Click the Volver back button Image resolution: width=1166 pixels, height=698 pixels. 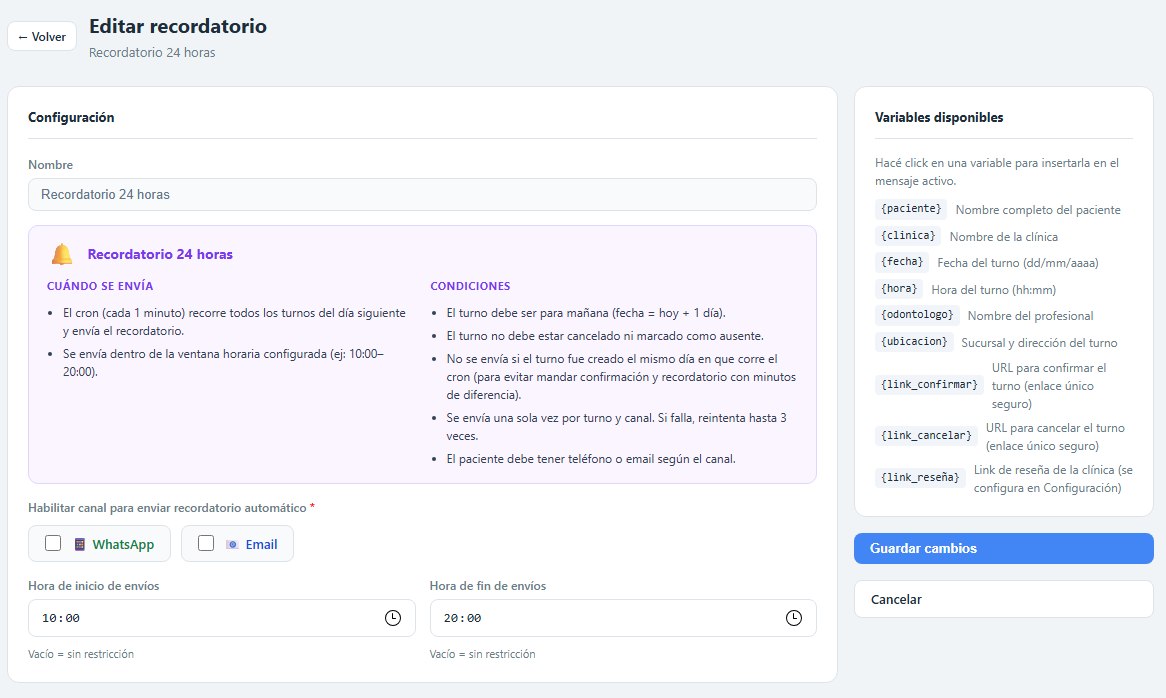[42, 36]
